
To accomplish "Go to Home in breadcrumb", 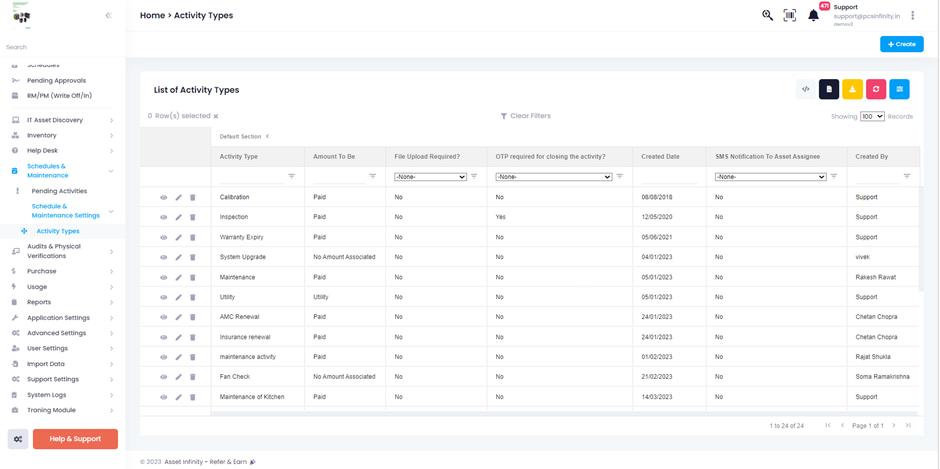I will [x=152, y=16].
